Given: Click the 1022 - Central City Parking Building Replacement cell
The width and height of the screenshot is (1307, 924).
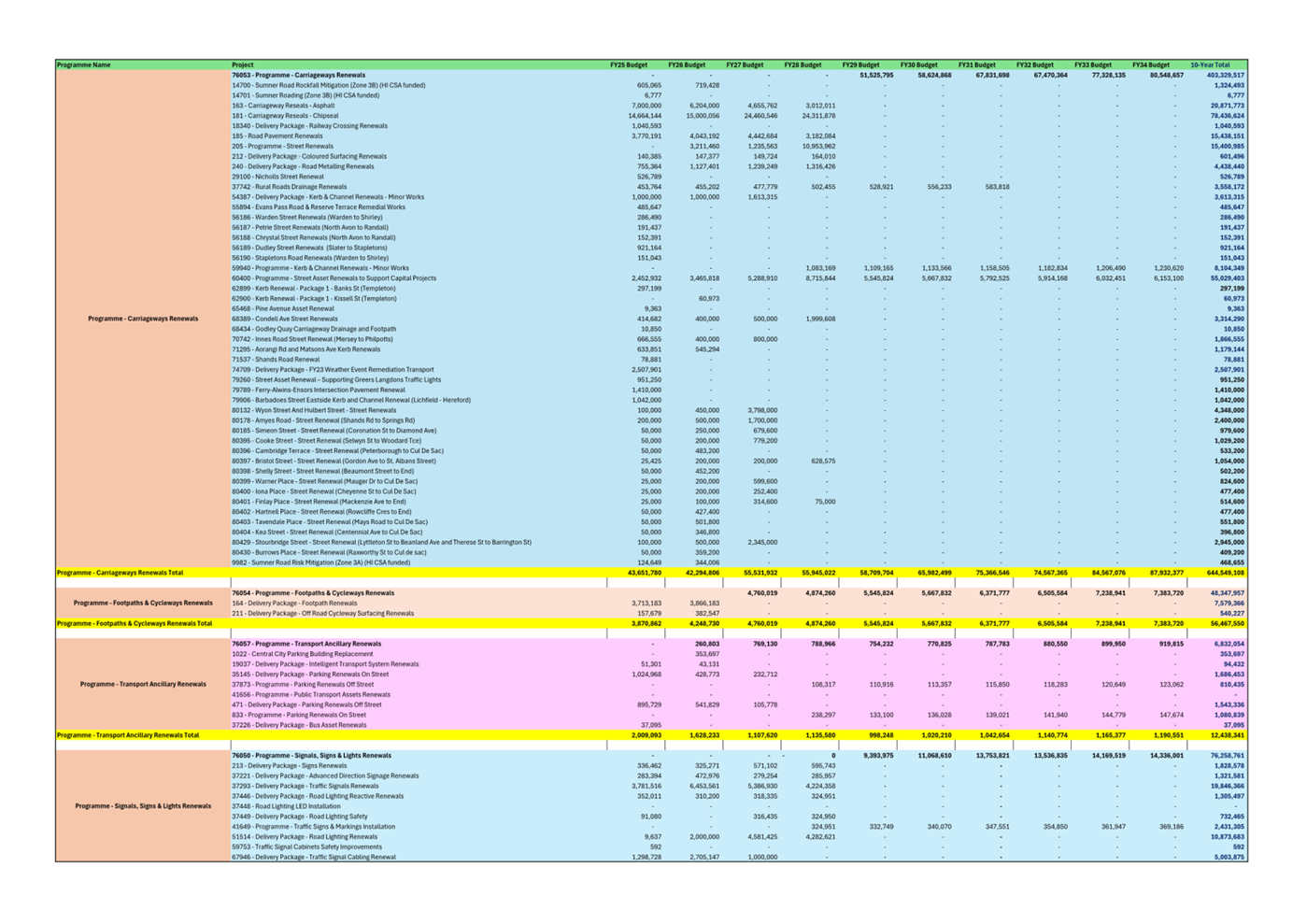Looking at the screenshot, I should pyautogui.click(x=302, y=654).
